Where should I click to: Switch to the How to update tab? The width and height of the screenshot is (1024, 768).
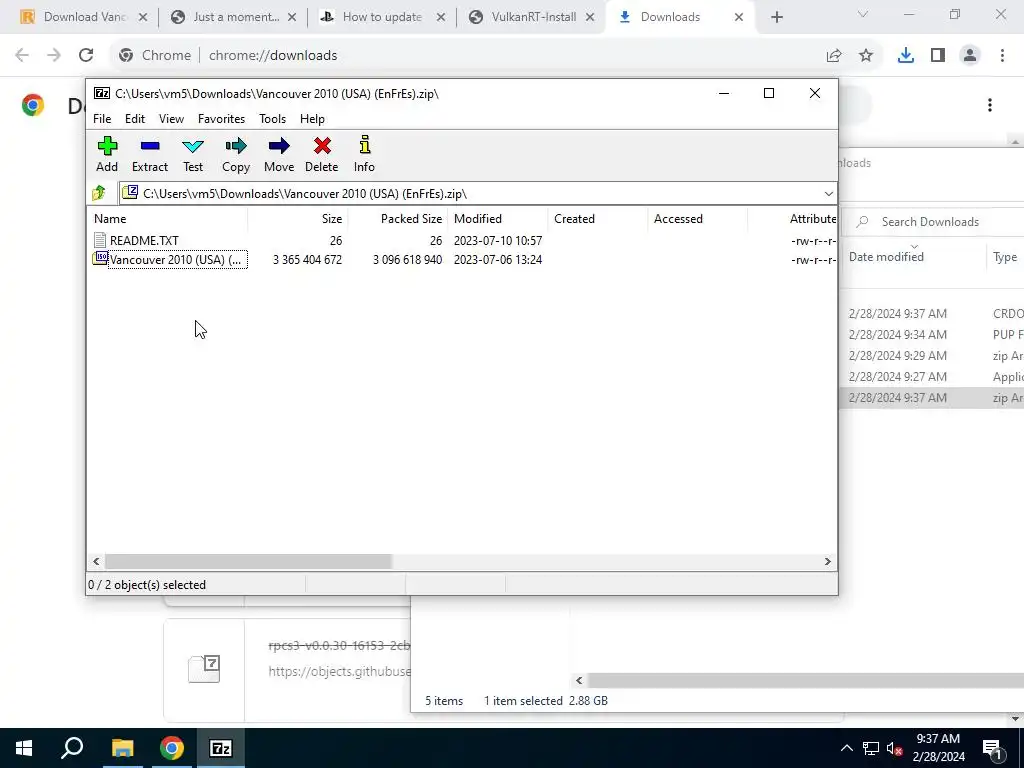pos(383,17)
